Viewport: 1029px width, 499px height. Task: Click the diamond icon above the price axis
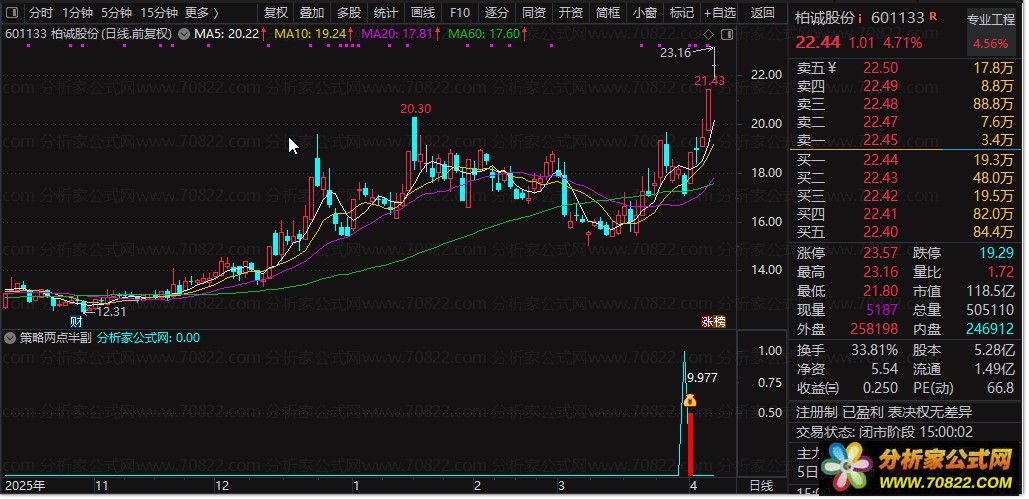pyautogui.click(x=708, y=33)
